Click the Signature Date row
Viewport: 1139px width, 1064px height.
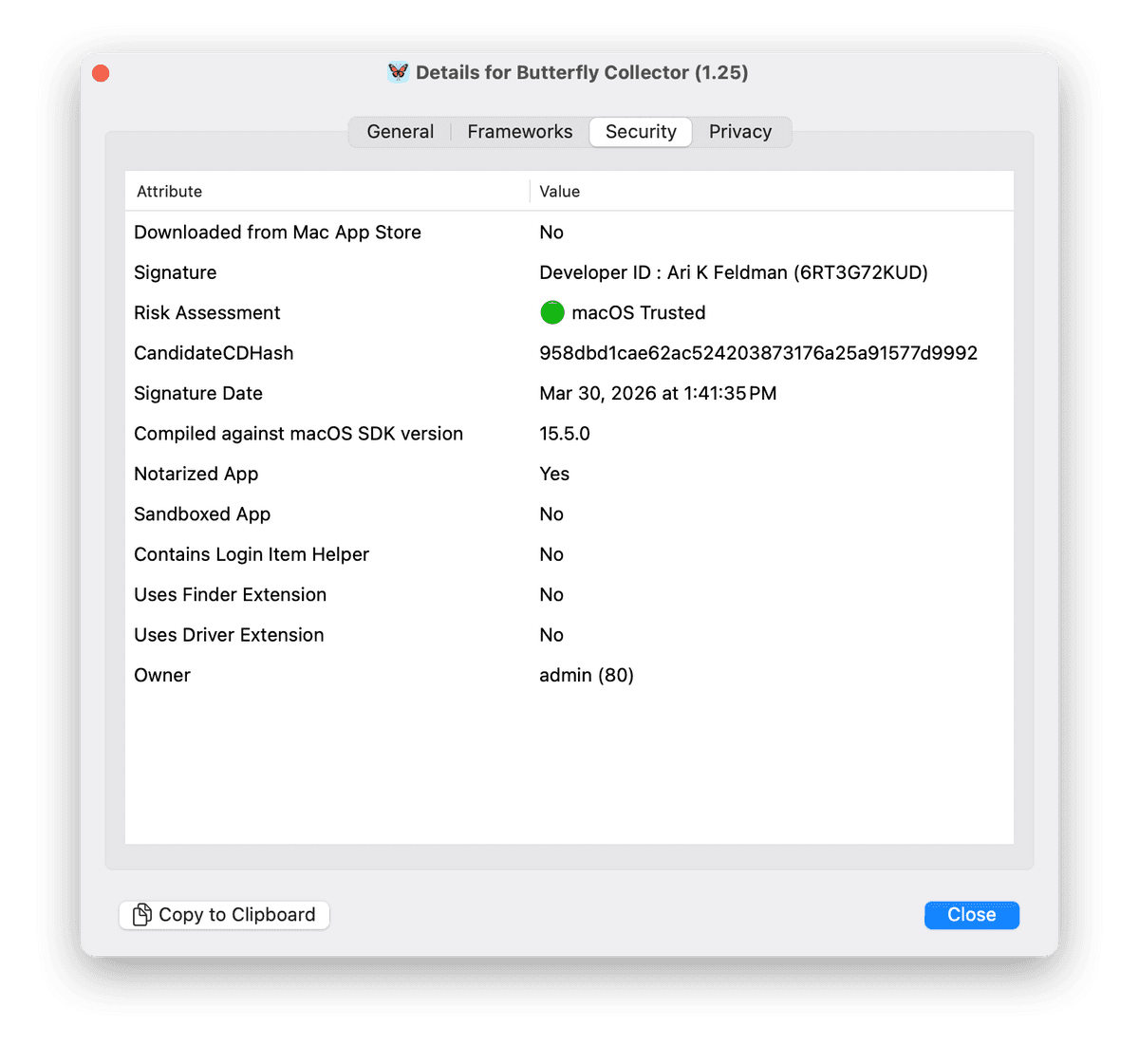point(198,393)
